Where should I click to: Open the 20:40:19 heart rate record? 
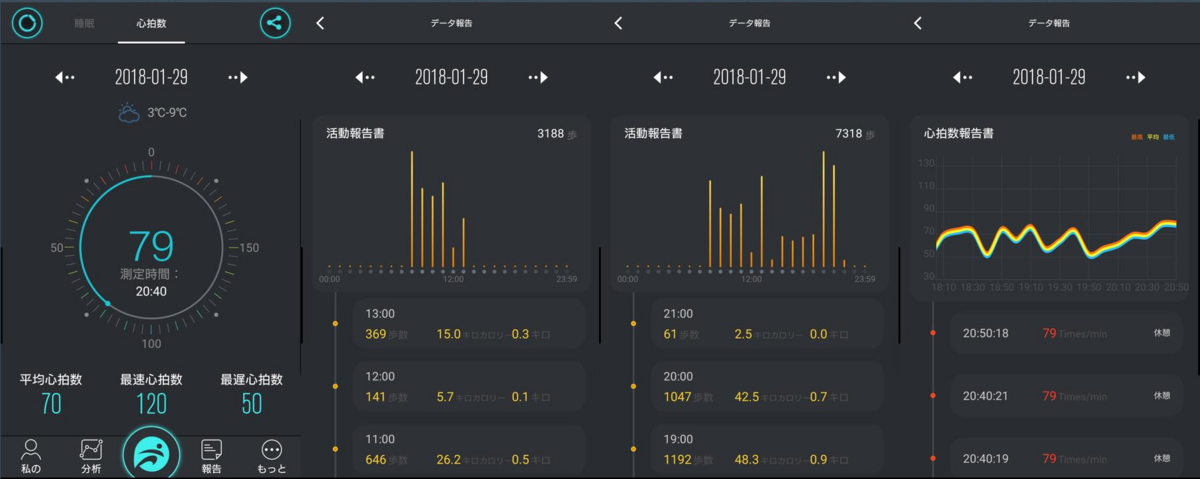[1065, 458]
